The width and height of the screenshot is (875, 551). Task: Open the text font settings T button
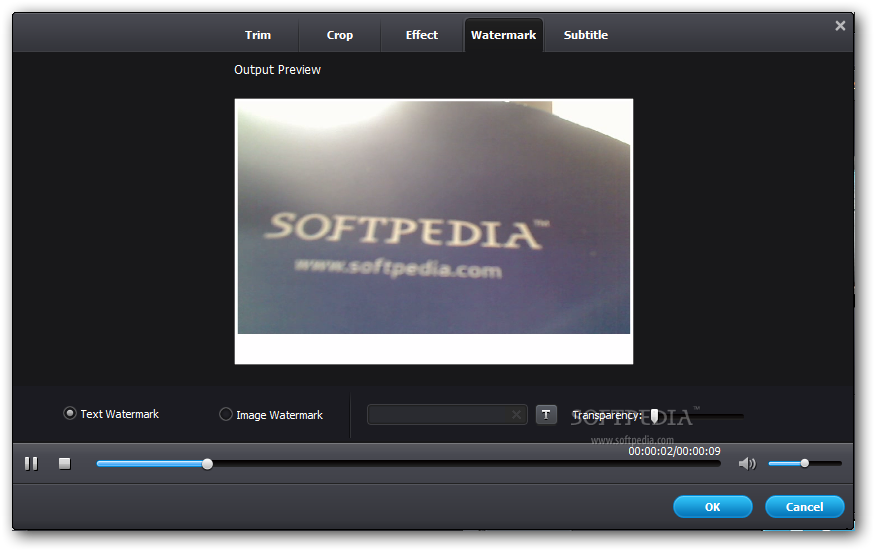[546, 415]
